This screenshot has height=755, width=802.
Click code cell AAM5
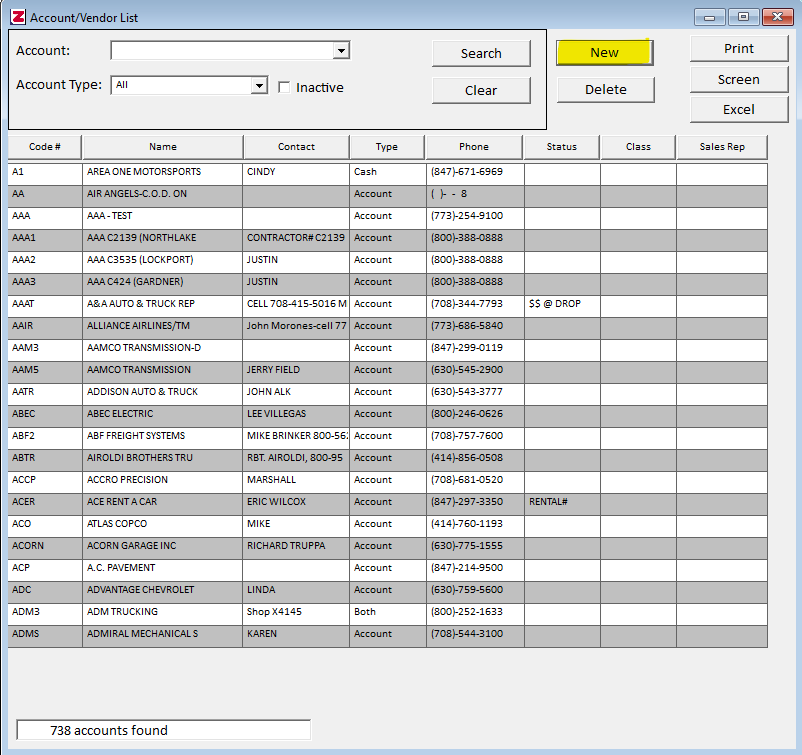pyautogui.click(x=45, y=372)
